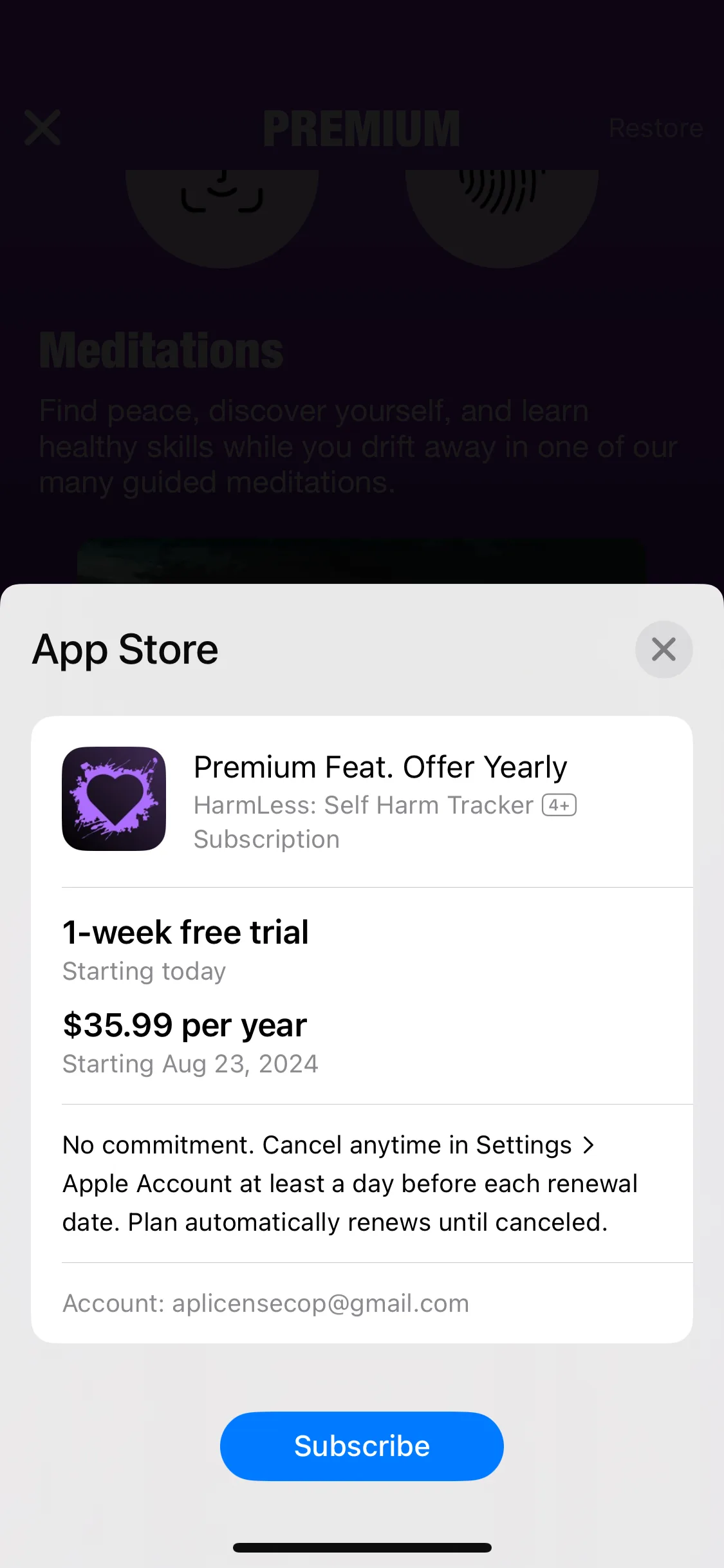
Task: Tap the Account email address line
Action: tap(266, 1303)
